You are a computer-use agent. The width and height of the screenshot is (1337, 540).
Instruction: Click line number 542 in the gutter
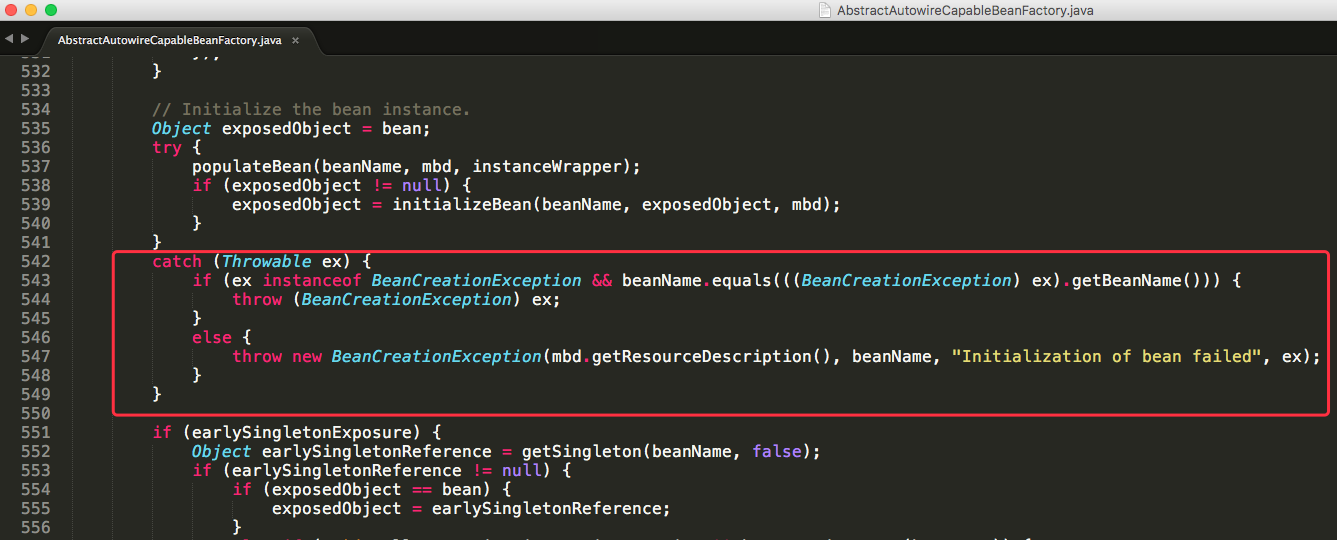coord(35,261)
